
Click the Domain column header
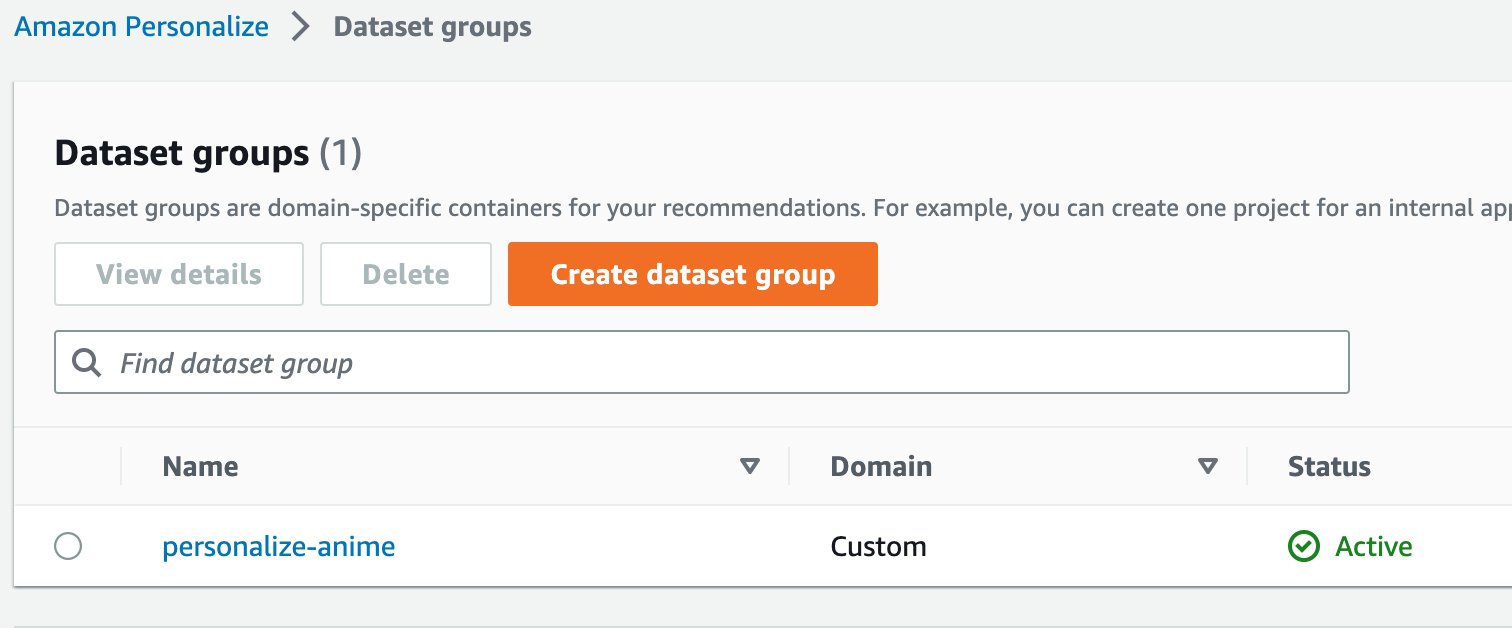click(881, 466)
